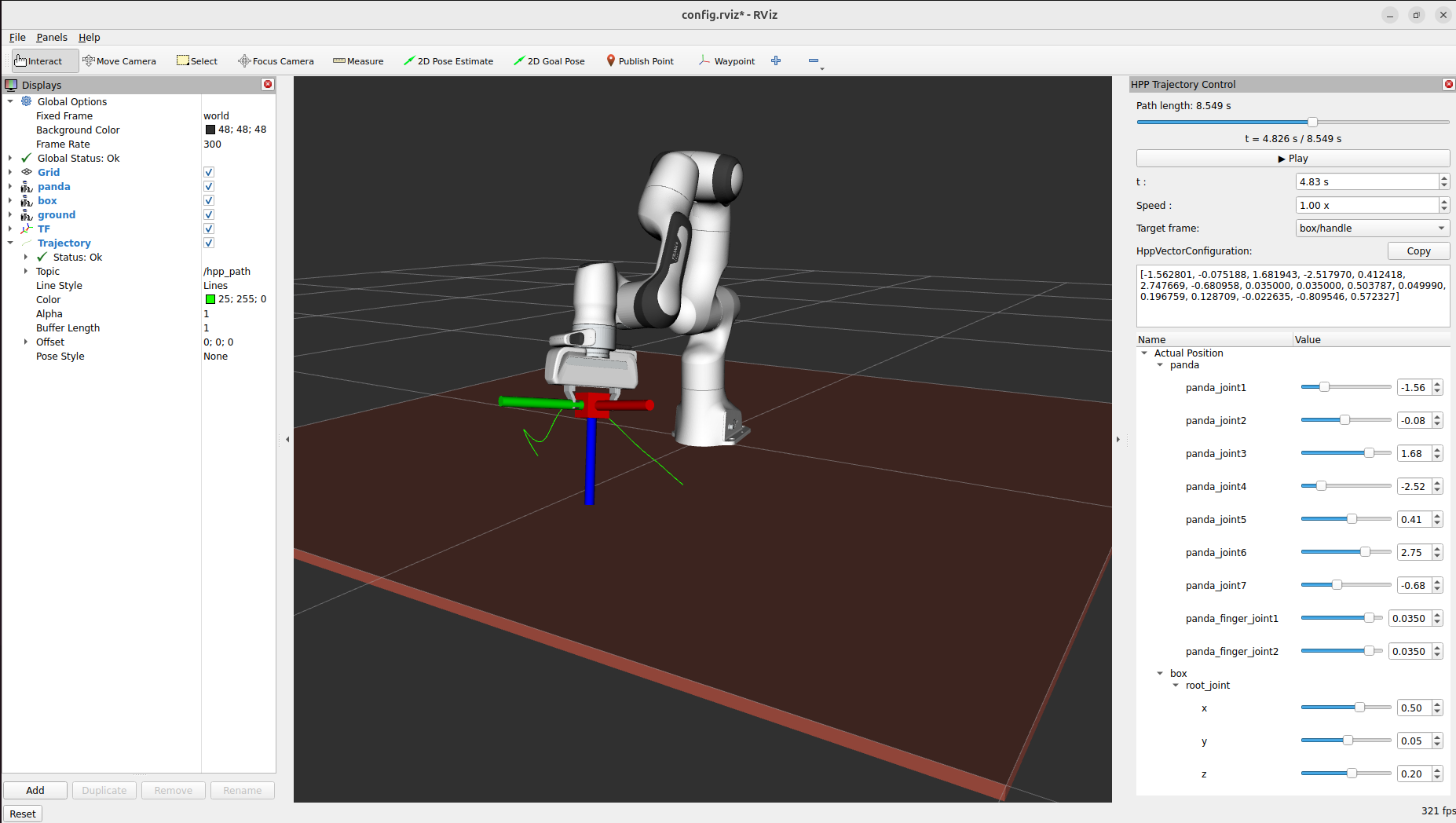Activate the Publish Point tool
This screenshot has height=823, width=1456.
click(x=639, y=61)
